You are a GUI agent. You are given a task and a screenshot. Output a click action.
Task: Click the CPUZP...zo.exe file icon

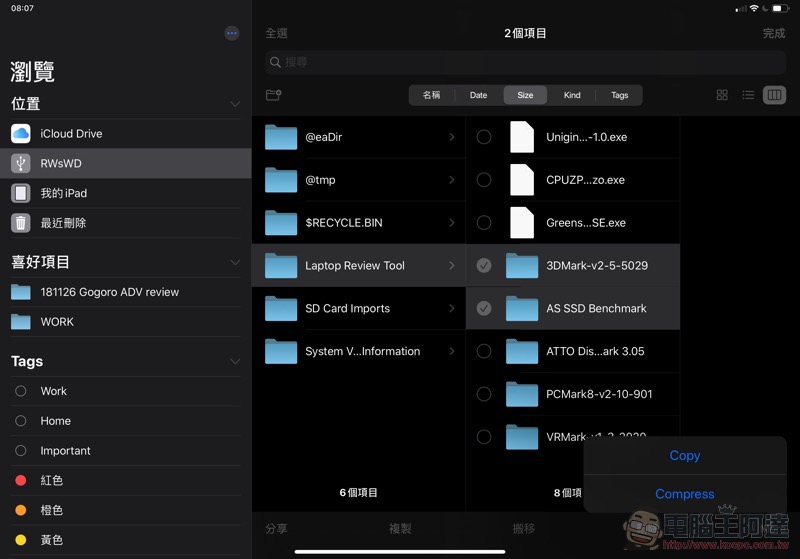(522, 180)
